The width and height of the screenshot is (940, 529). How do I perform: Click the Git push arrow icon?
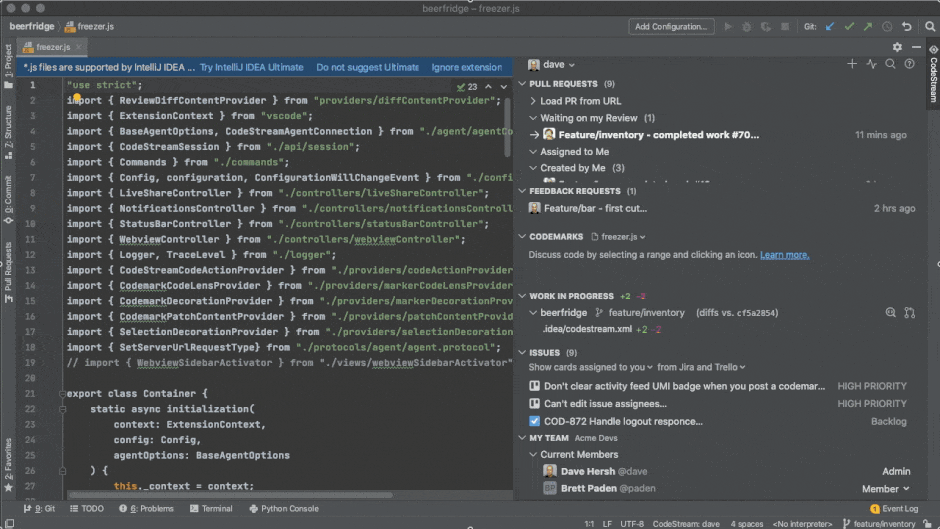point(867,26)
